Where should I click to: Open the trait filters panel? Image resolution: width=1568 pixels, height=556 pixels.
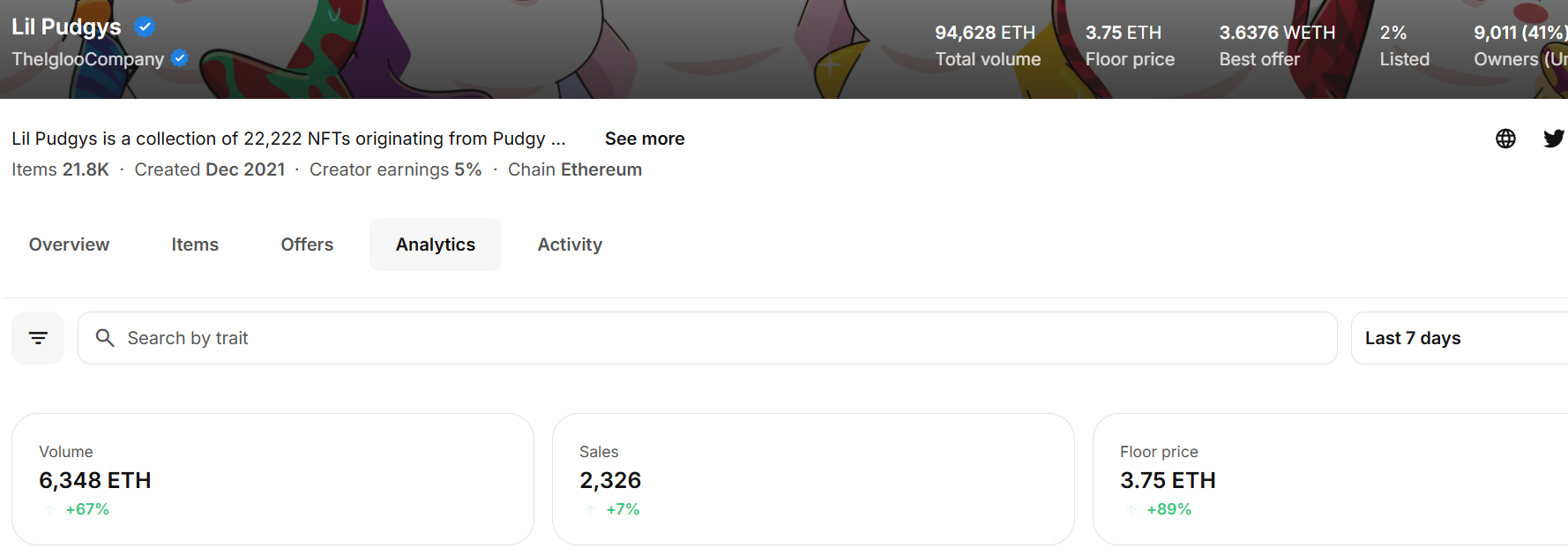pyautogui.click(x=38, y=337)
